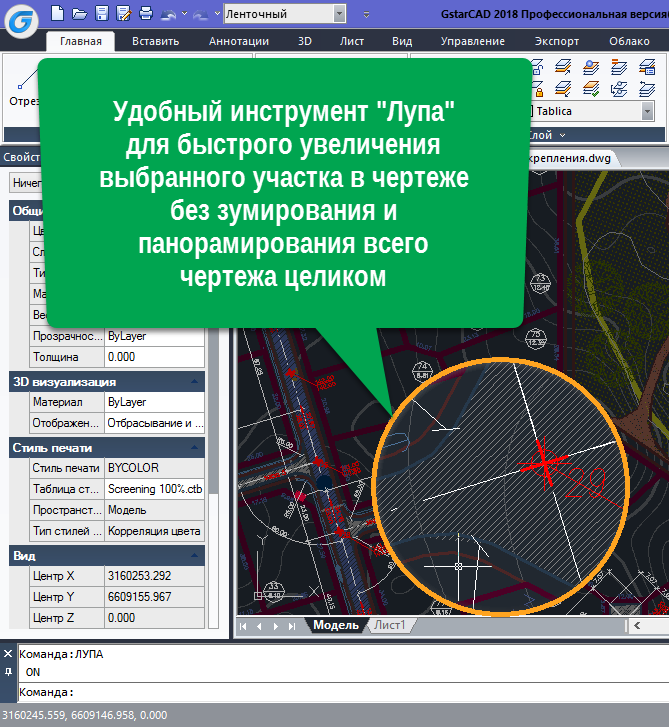Switch to the 3D ribbon tab
Screen dimensions: 669x727
pos(305,41)
